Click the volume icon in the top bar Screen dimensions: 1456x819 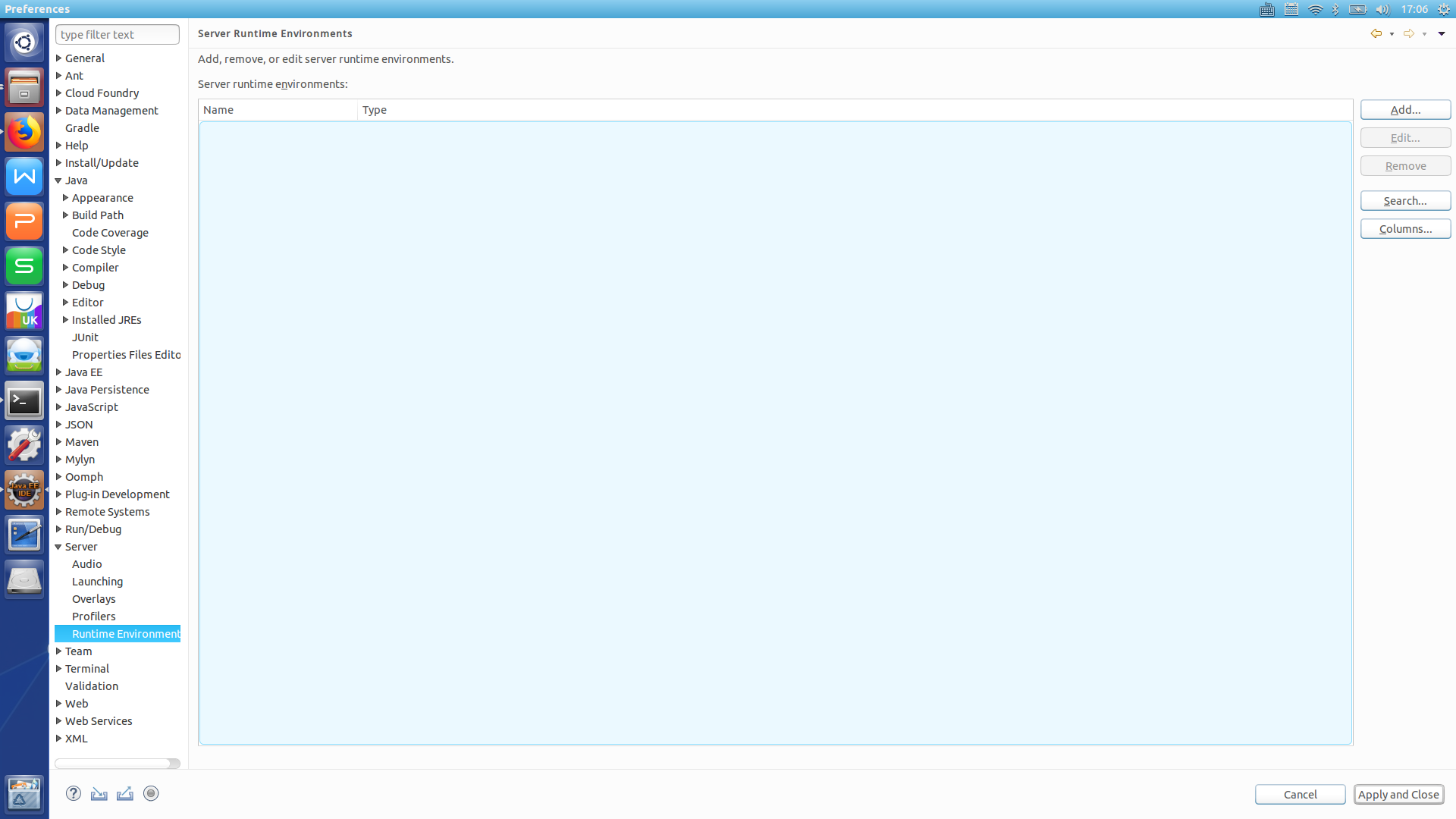tap(1382, 9)
